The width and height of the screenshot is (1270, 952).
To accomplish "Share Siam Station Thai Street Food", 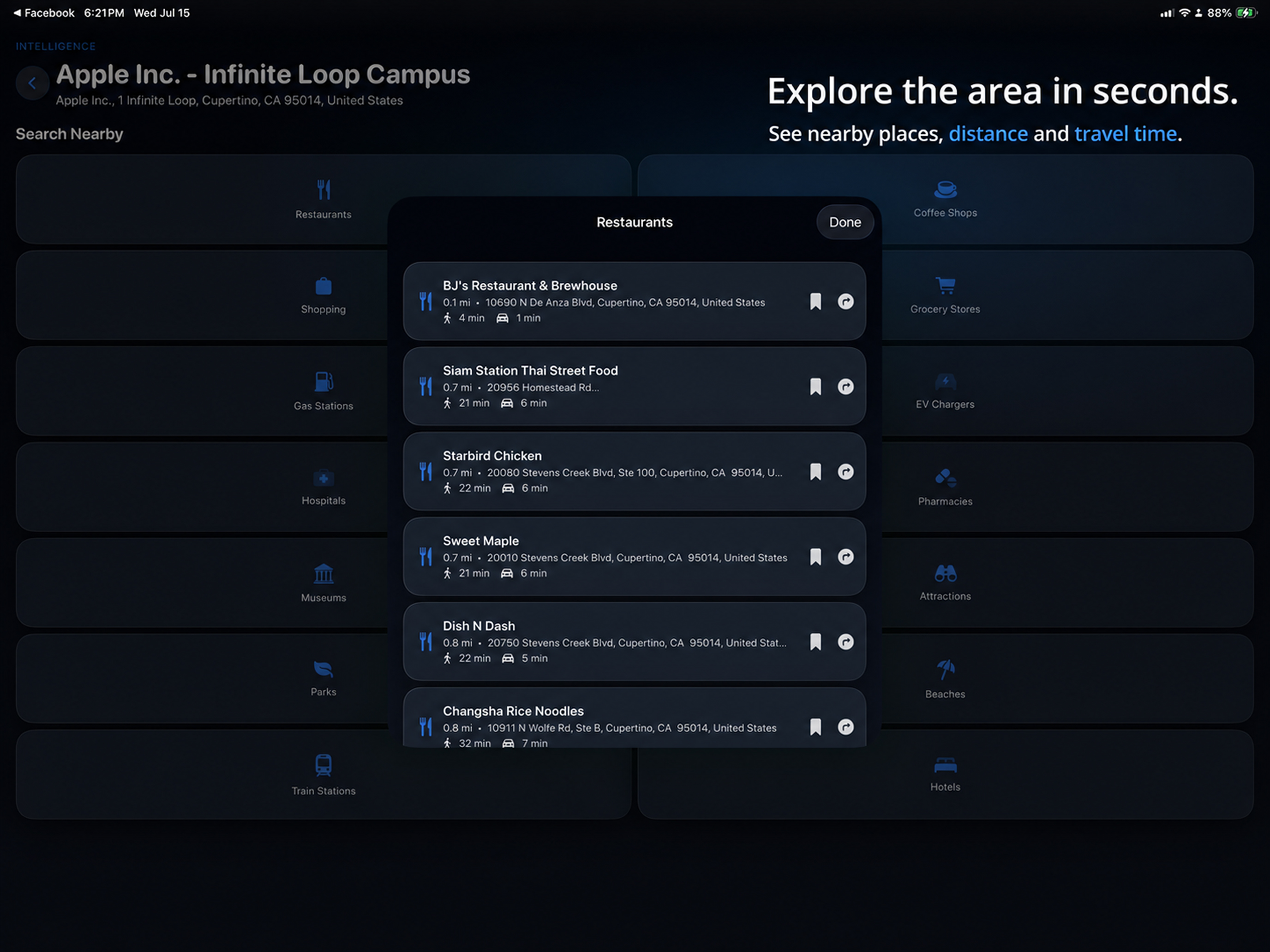I will (x=846, y=386).
